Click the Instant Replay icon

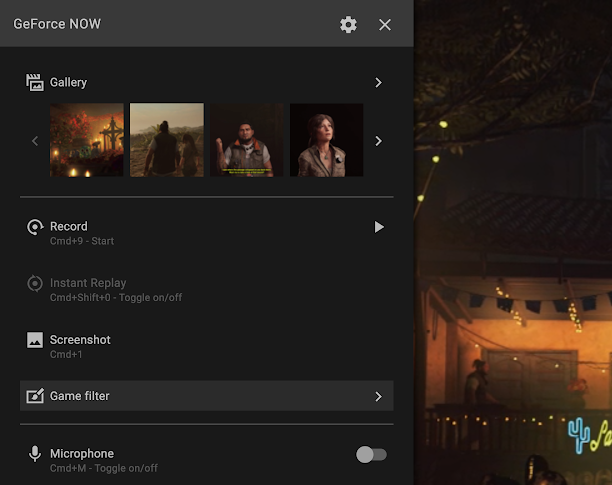click(35, 284)
